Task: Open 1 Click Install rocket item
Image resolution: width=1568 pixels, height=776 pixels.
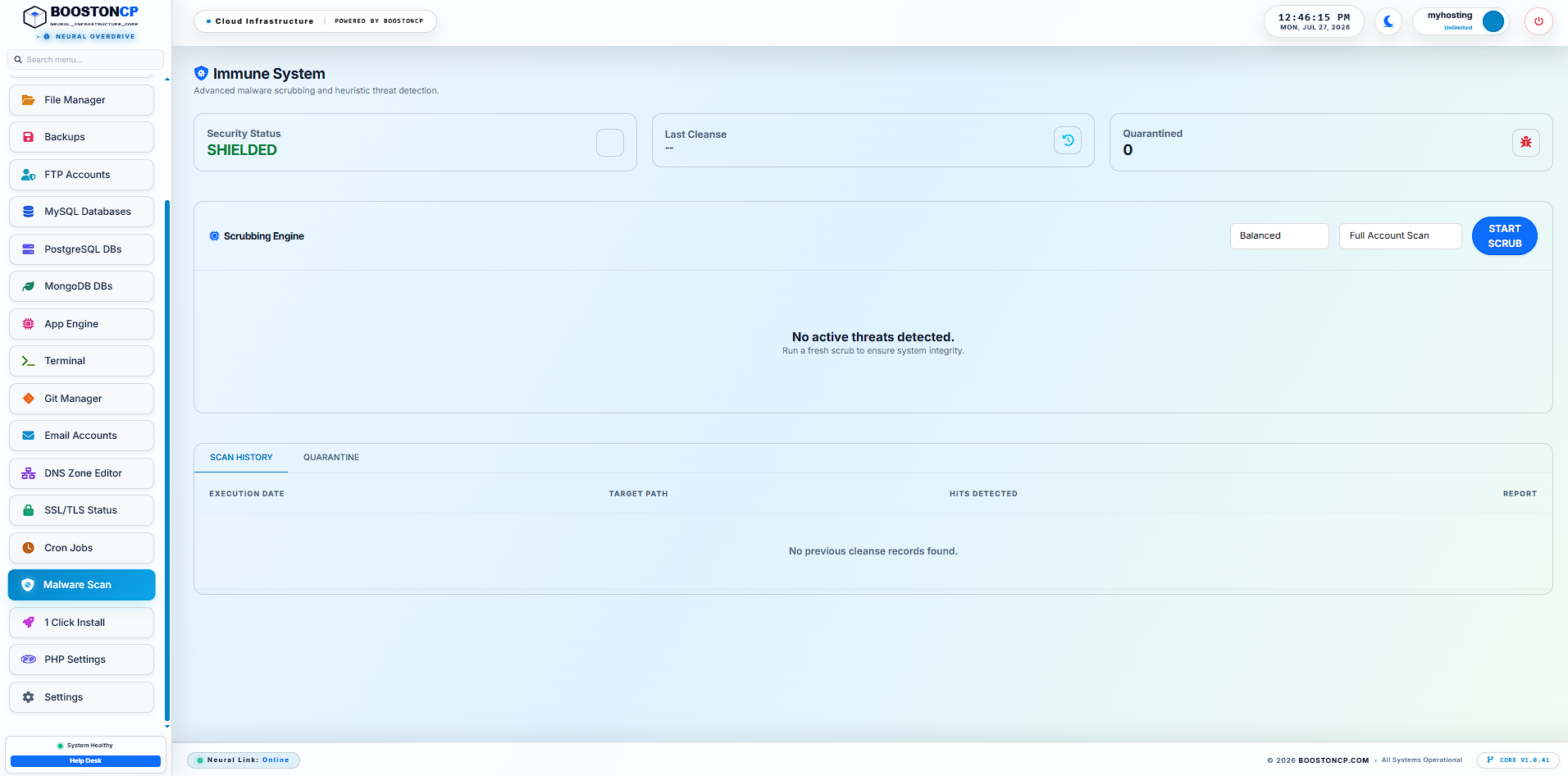Action: (81, 623)
